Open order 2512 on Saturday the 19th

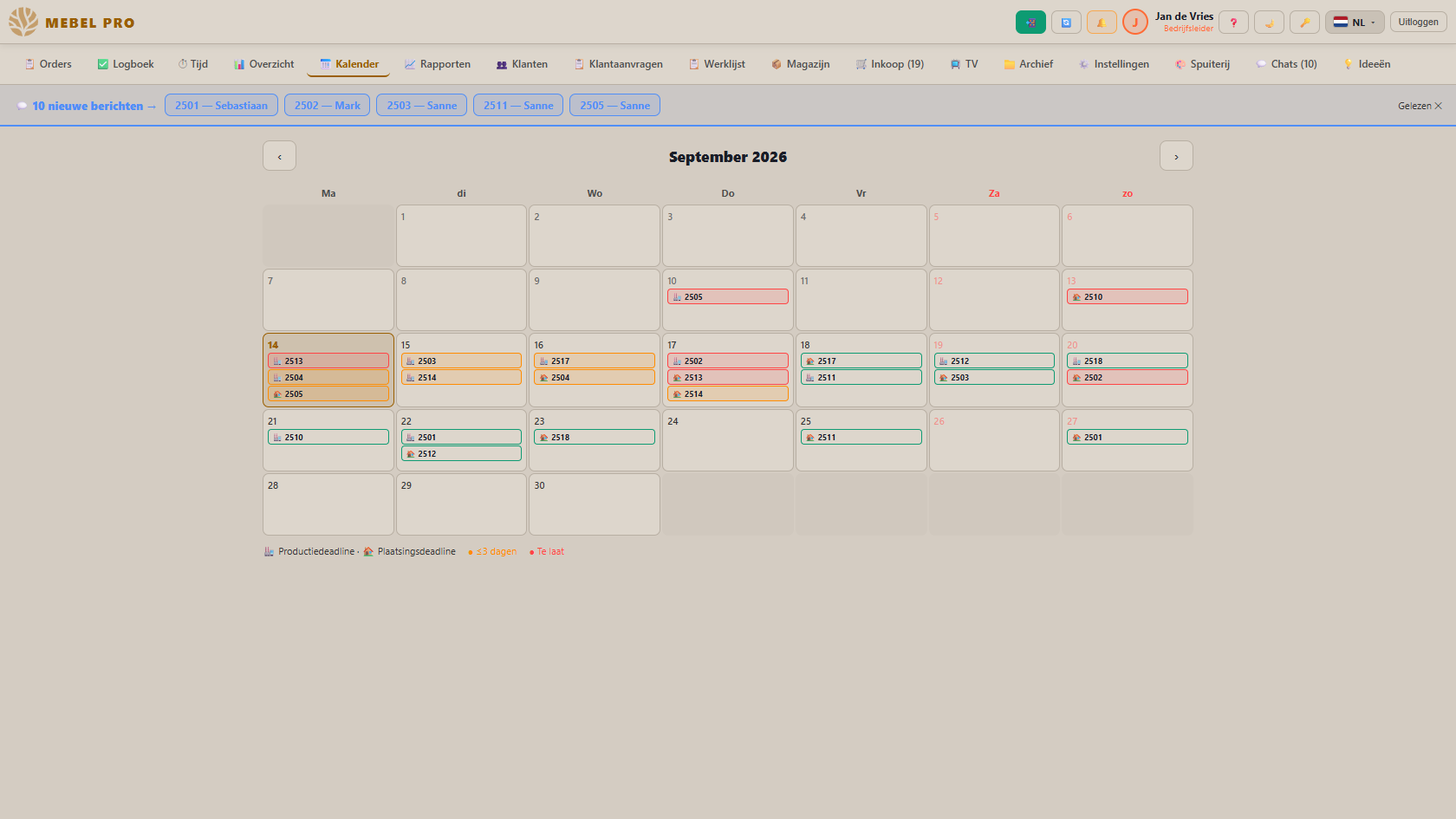tap(994, 361)
